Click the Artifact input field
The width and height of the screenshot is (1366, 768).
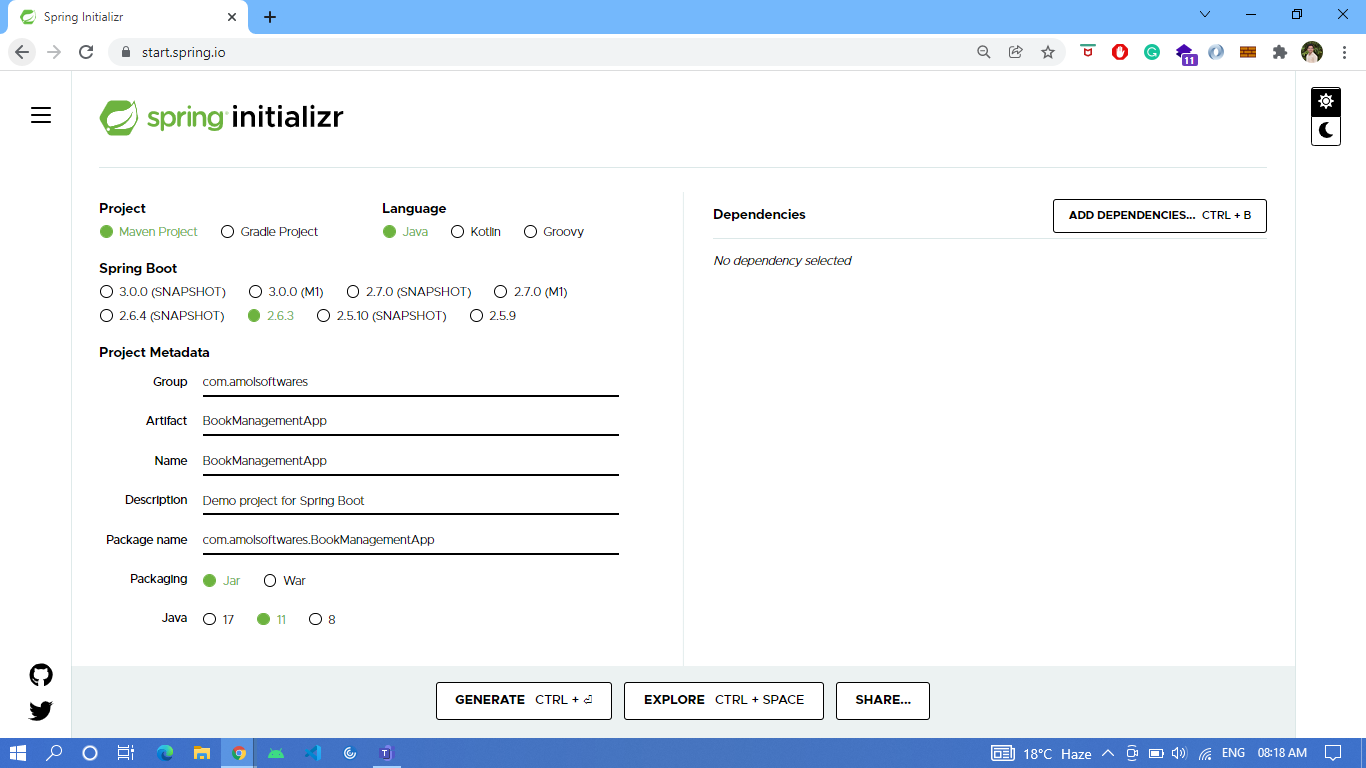410,421
